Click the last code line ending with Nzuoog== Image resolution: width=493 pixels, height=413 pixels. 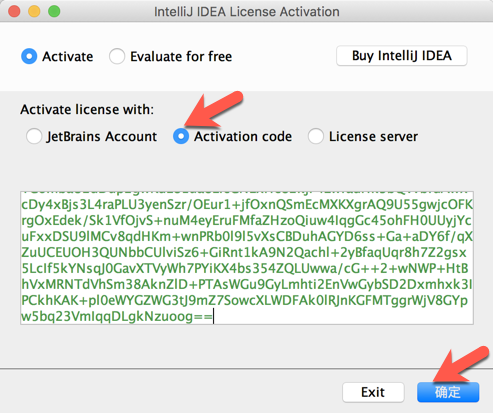117,316
